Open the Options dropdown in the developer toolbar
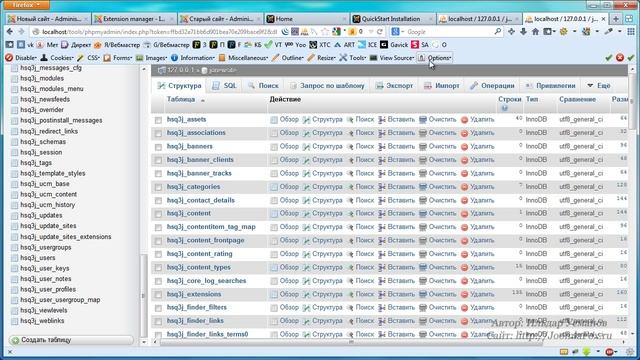Image resolution: width=640 pixels, height=360 pixels. [x=435, y=58]
